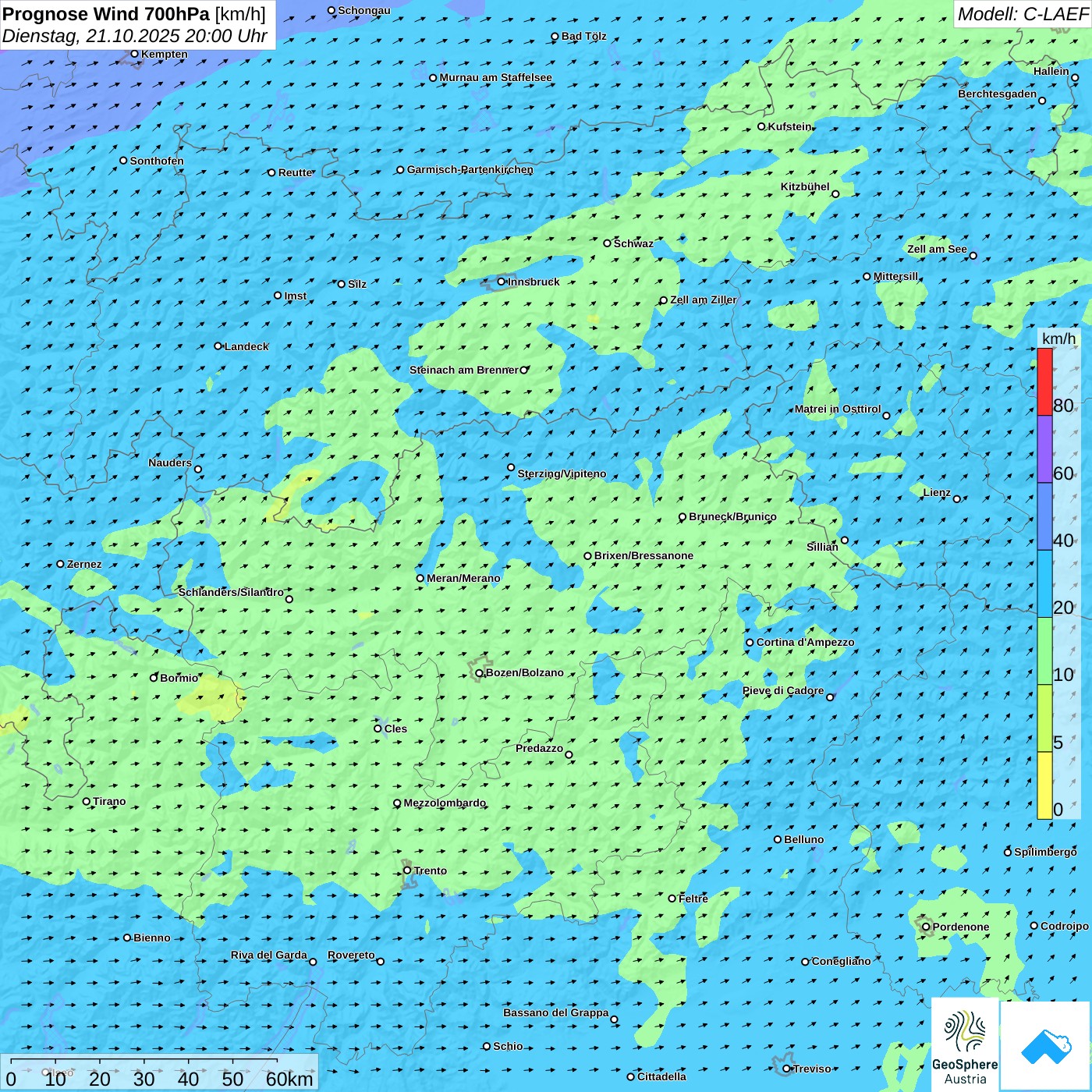Select the red legend color above 80 km/h

tap(1044, 381)
